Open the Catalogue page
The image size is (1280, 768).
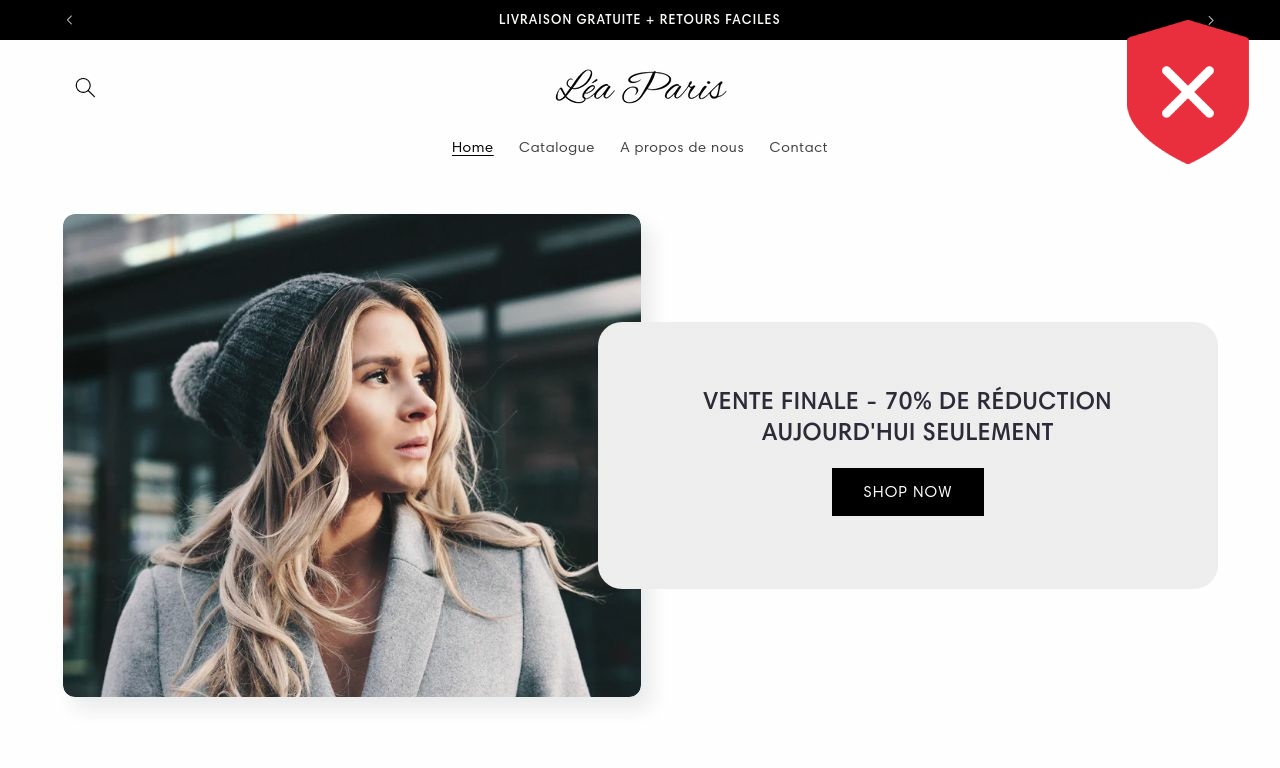[556, 148]
